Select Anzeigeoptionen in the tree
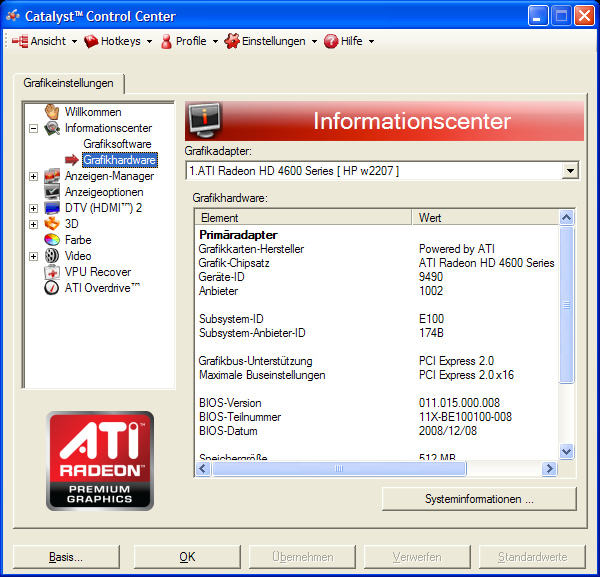 [104, 192]
